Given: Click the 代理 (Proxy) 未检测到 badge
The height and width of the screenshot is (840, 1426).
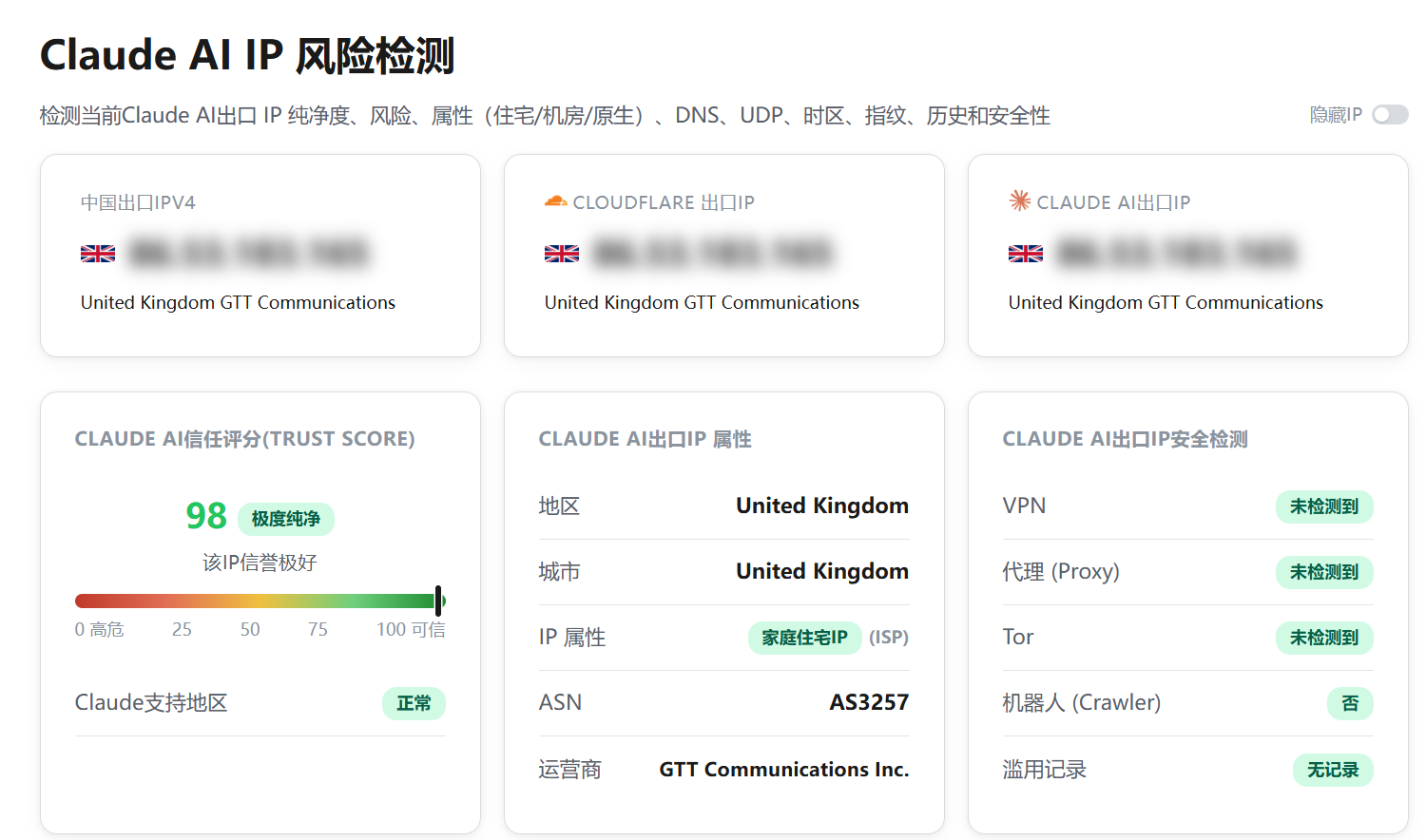Looking at the screenshot, I should point(1324,572).
